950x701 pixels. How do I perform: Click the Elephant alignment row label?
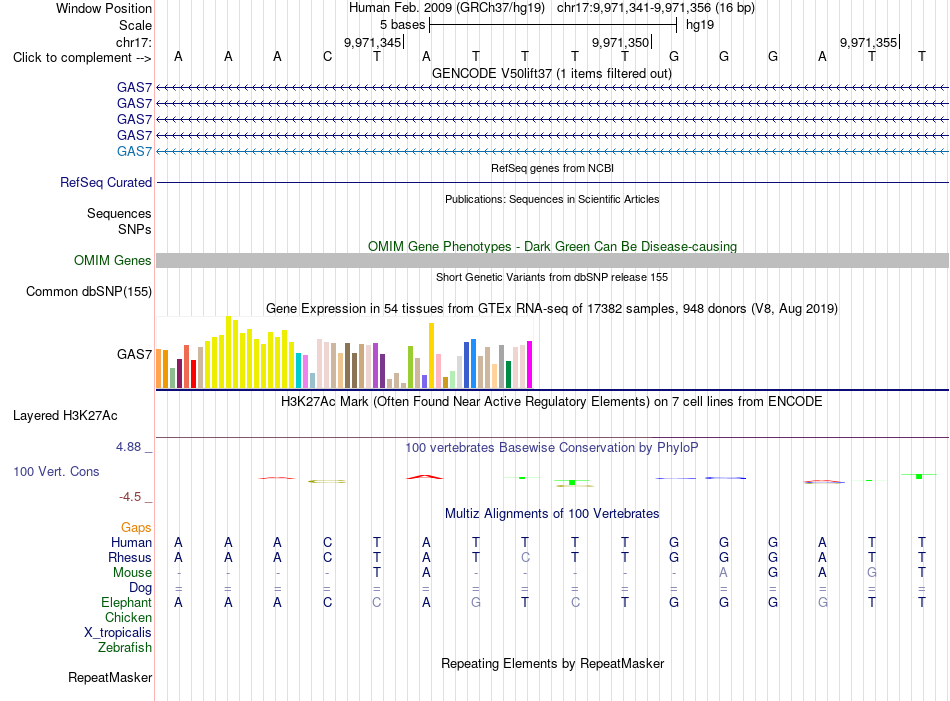pos(127,602)
